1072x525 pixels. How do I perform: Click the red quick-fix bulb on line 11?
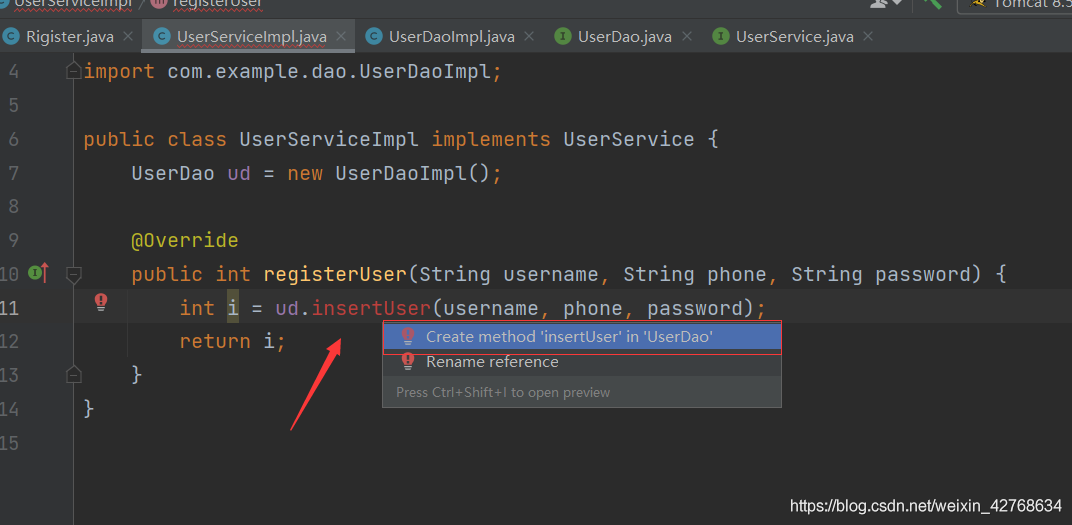coord(101,302)
